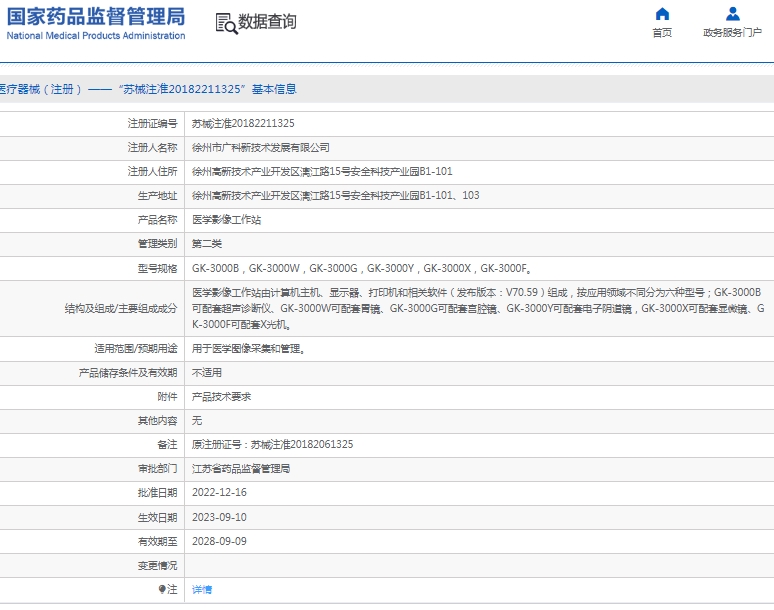This screenshot has width=774, height=610.
Task: Click the model list starting GK-3000B
Action: (362, 268)
